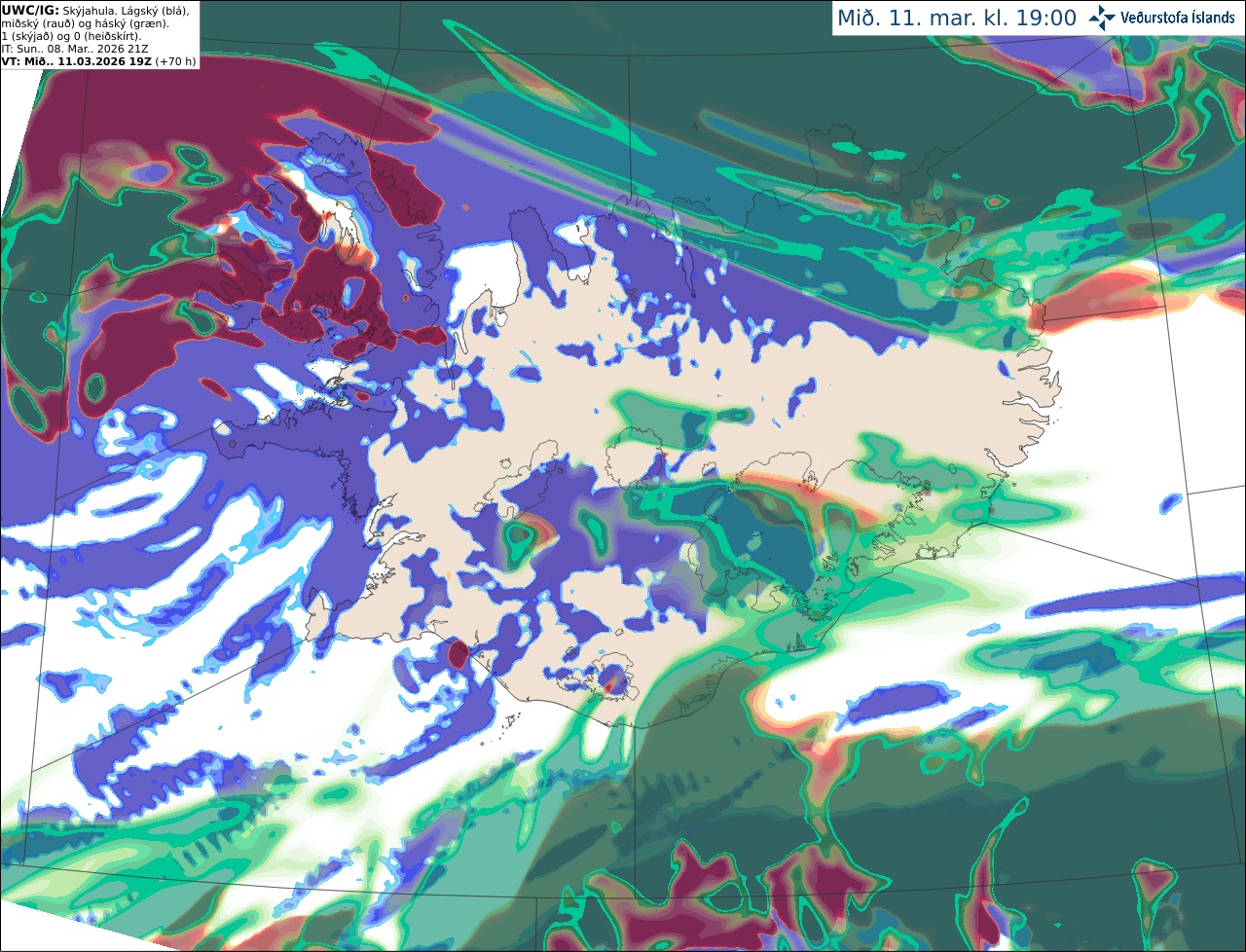Click "miðský (rauð) og háský (græn)." legend line
The image size is (1246, 952).
click(86, 23)
